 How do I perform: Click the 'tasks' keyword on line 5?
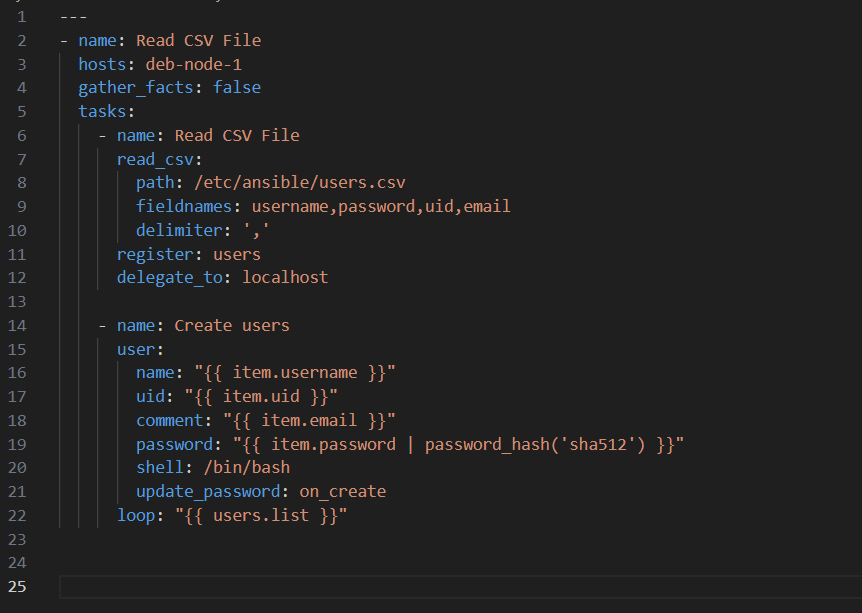[102, 112]
